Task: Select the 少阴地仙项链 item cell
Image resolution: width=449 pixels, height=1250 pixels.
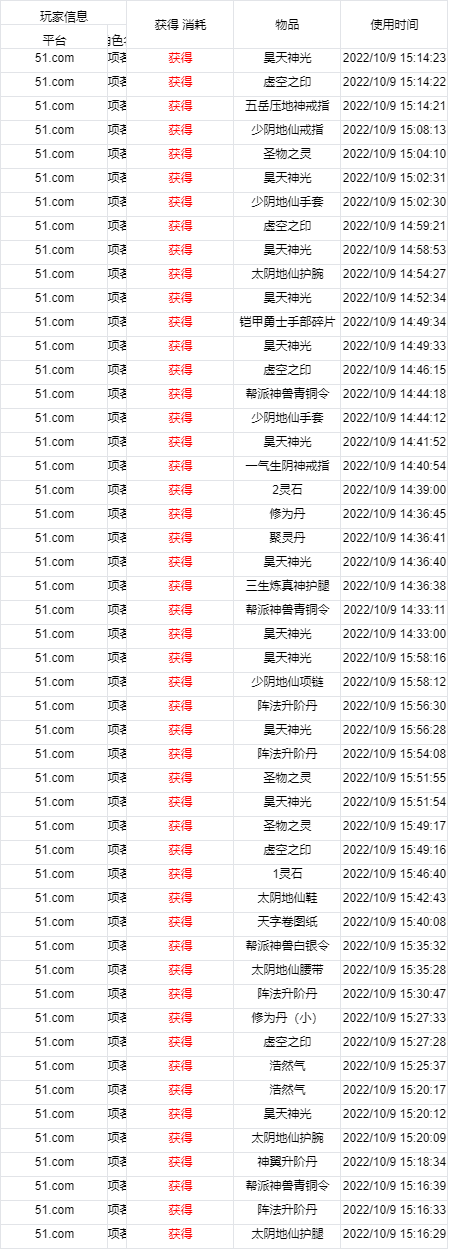Action: click(x=287, y=682)
